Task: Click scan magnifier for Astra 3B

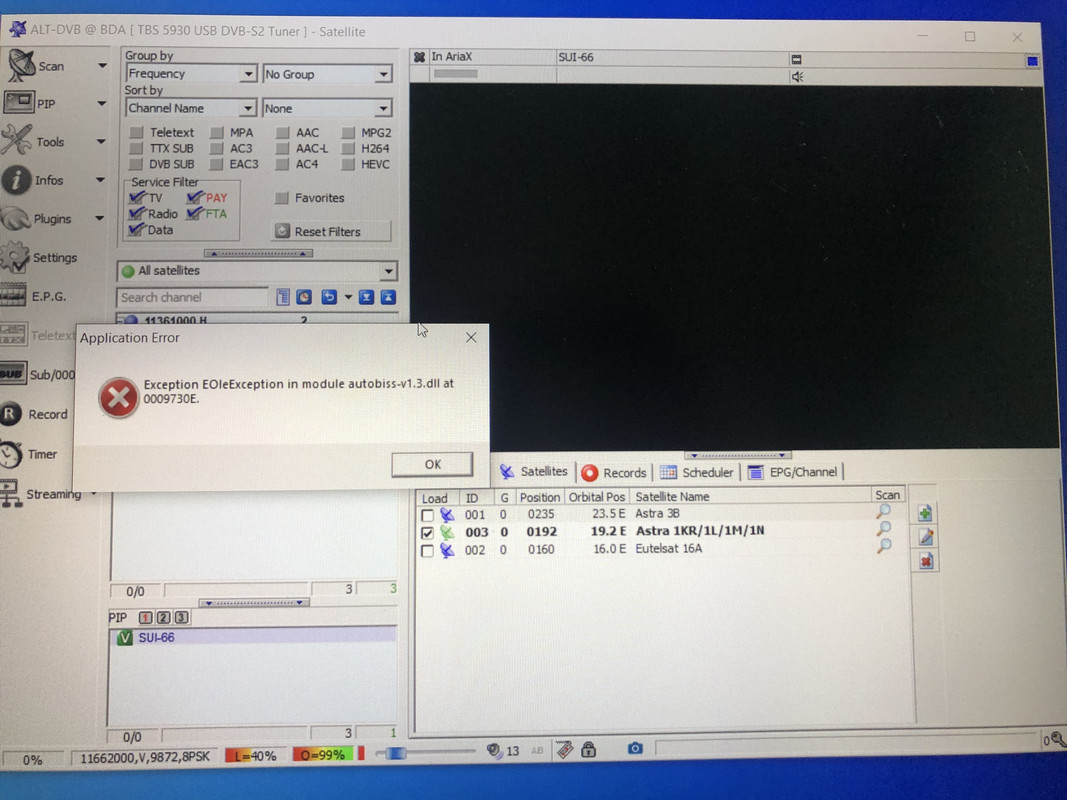Action: [884, 512]
